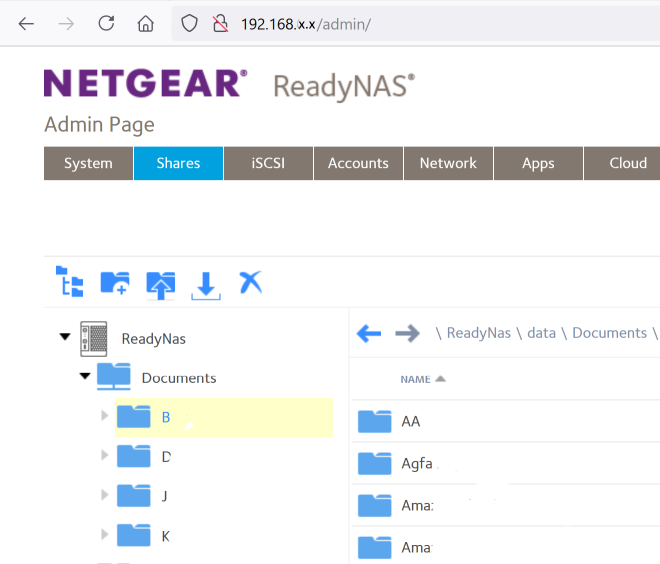Select Documents in the tree

[179, 378]
